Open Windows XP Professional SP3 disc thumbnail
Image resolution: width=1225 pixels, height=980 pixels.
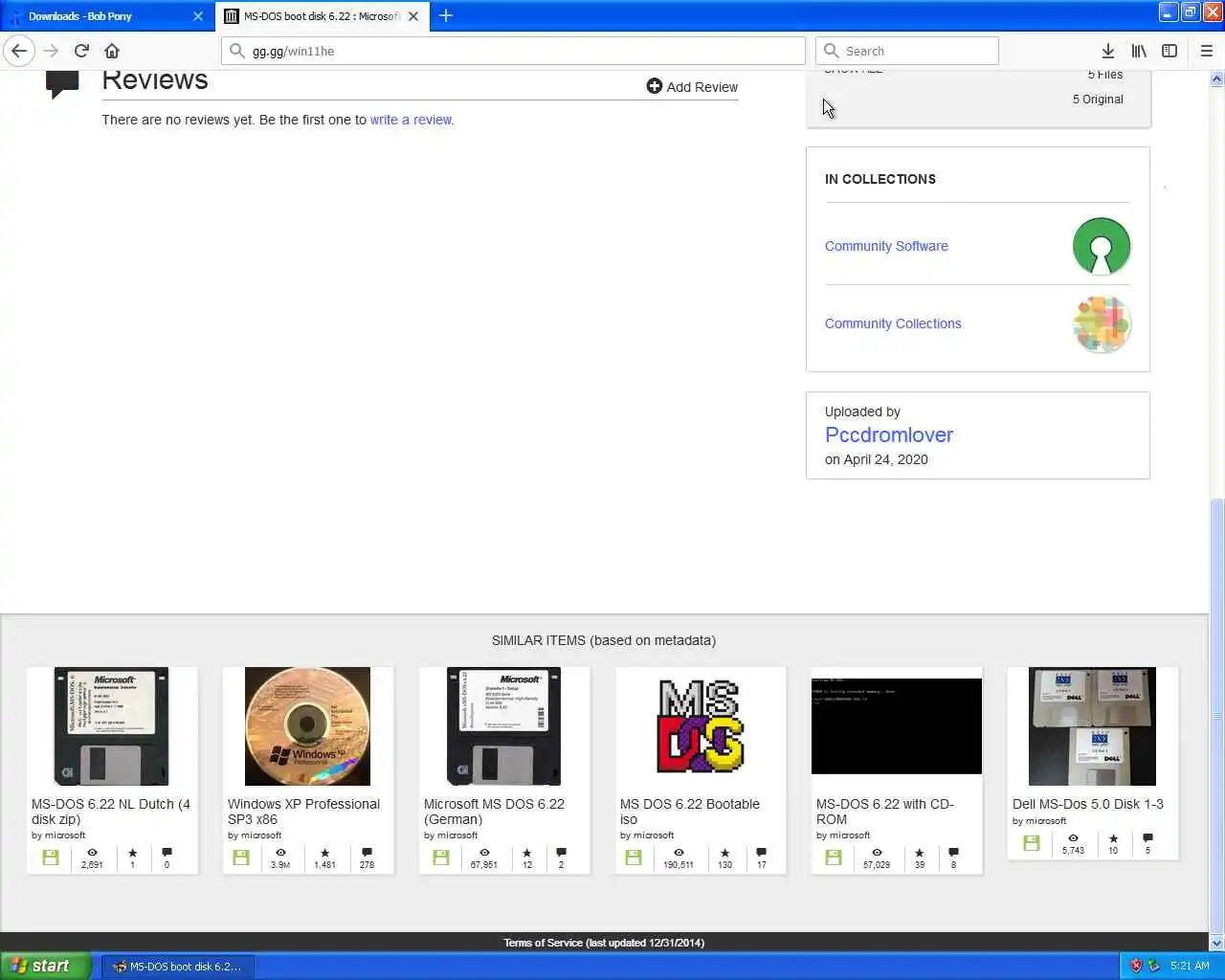(x=307, y=726)
